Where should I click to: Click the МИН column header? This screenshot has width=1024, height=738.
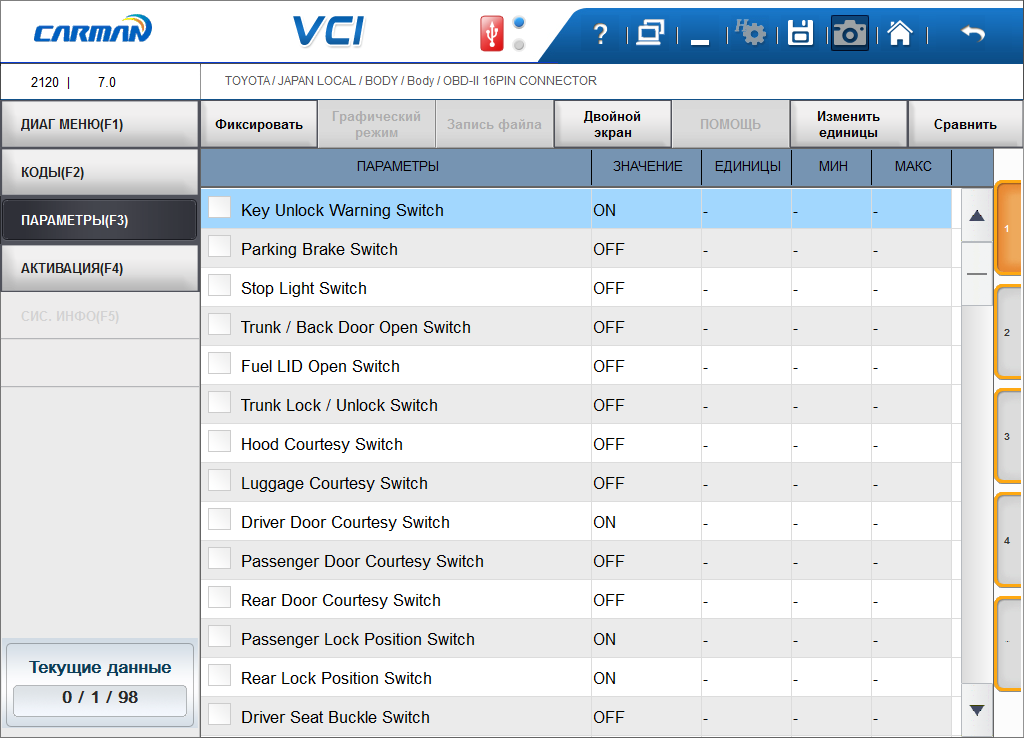point(833,167)
